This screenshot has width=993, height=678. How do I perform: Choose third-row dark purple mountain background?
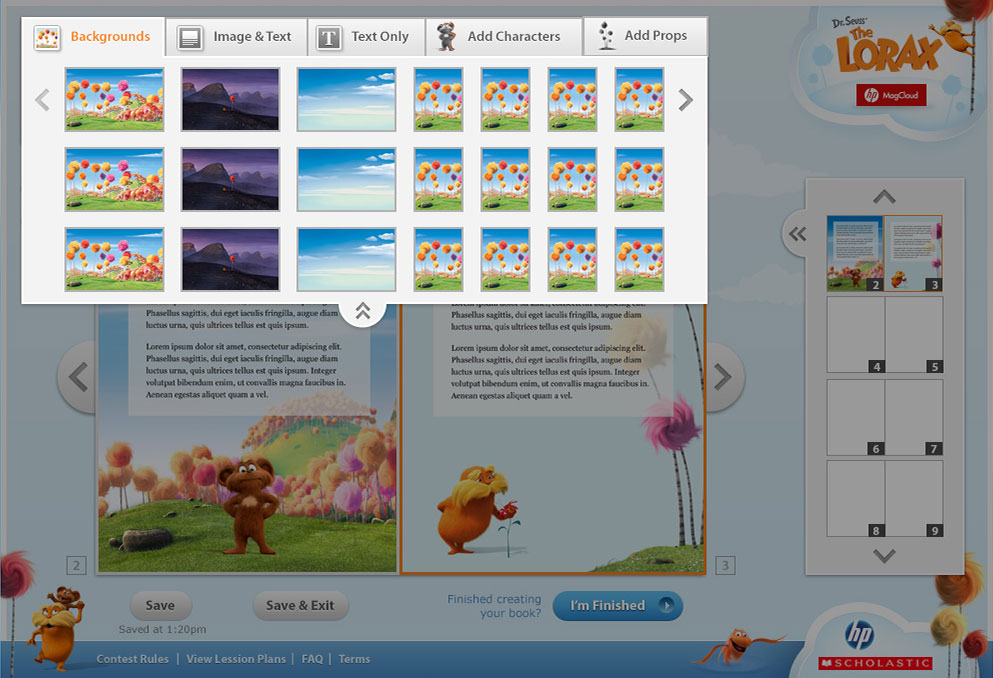pyautogui.click(x=231, y=260)
